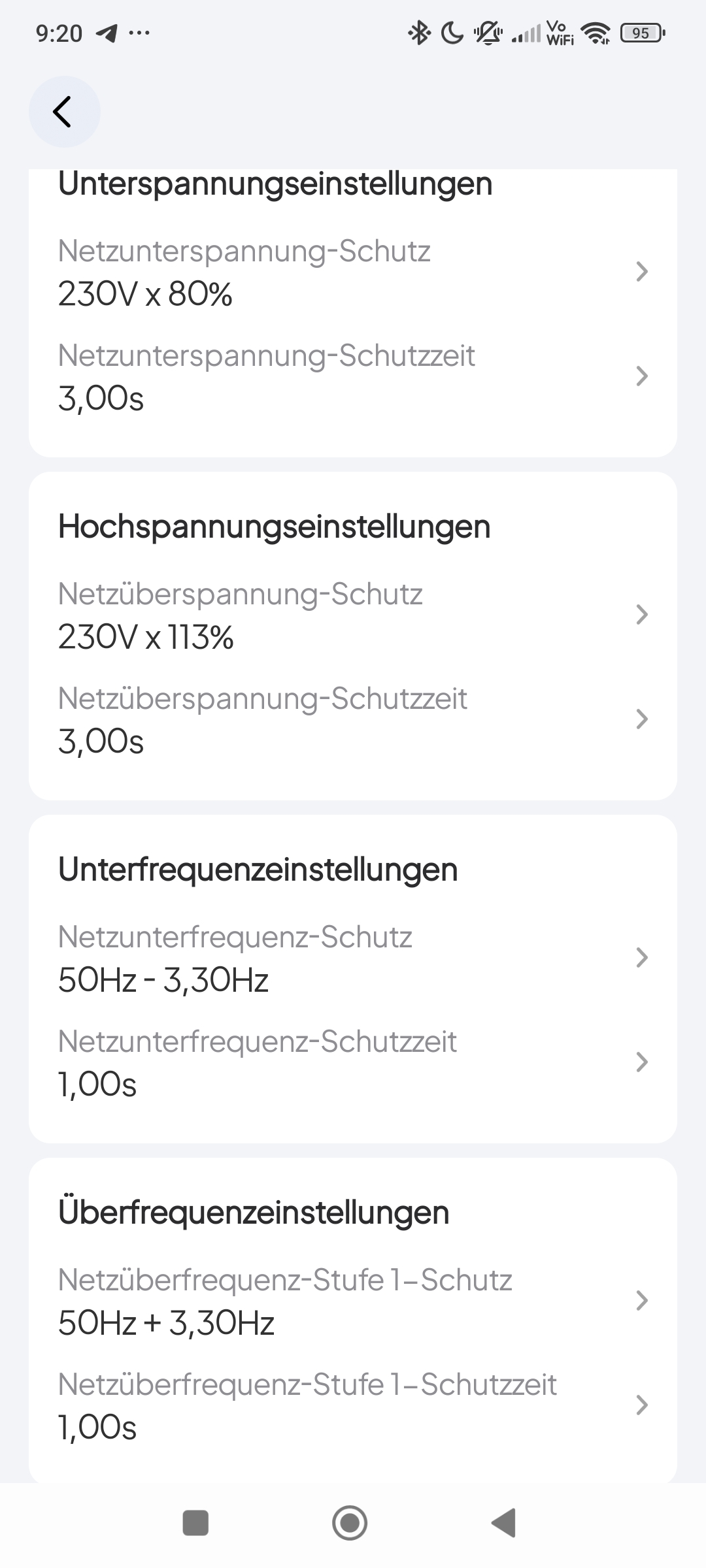
Task: Expand Netzüberfrequenz-Stufe 1-Schutzzeit chevron
Action: tap(641, 1405)
